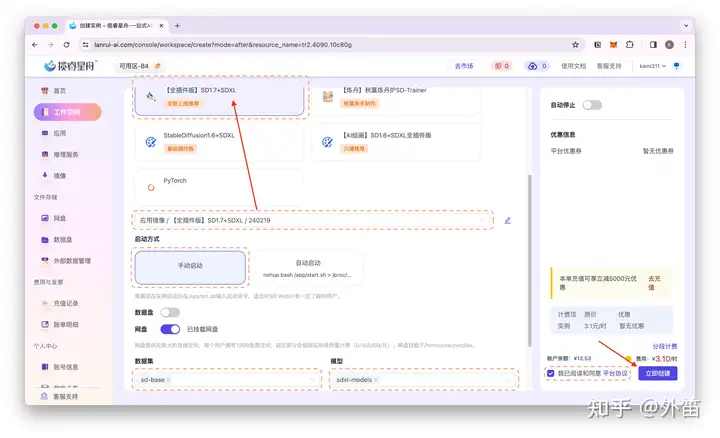Toggle the browser side panel icon

pyautogui.click(x=653, y=45)
